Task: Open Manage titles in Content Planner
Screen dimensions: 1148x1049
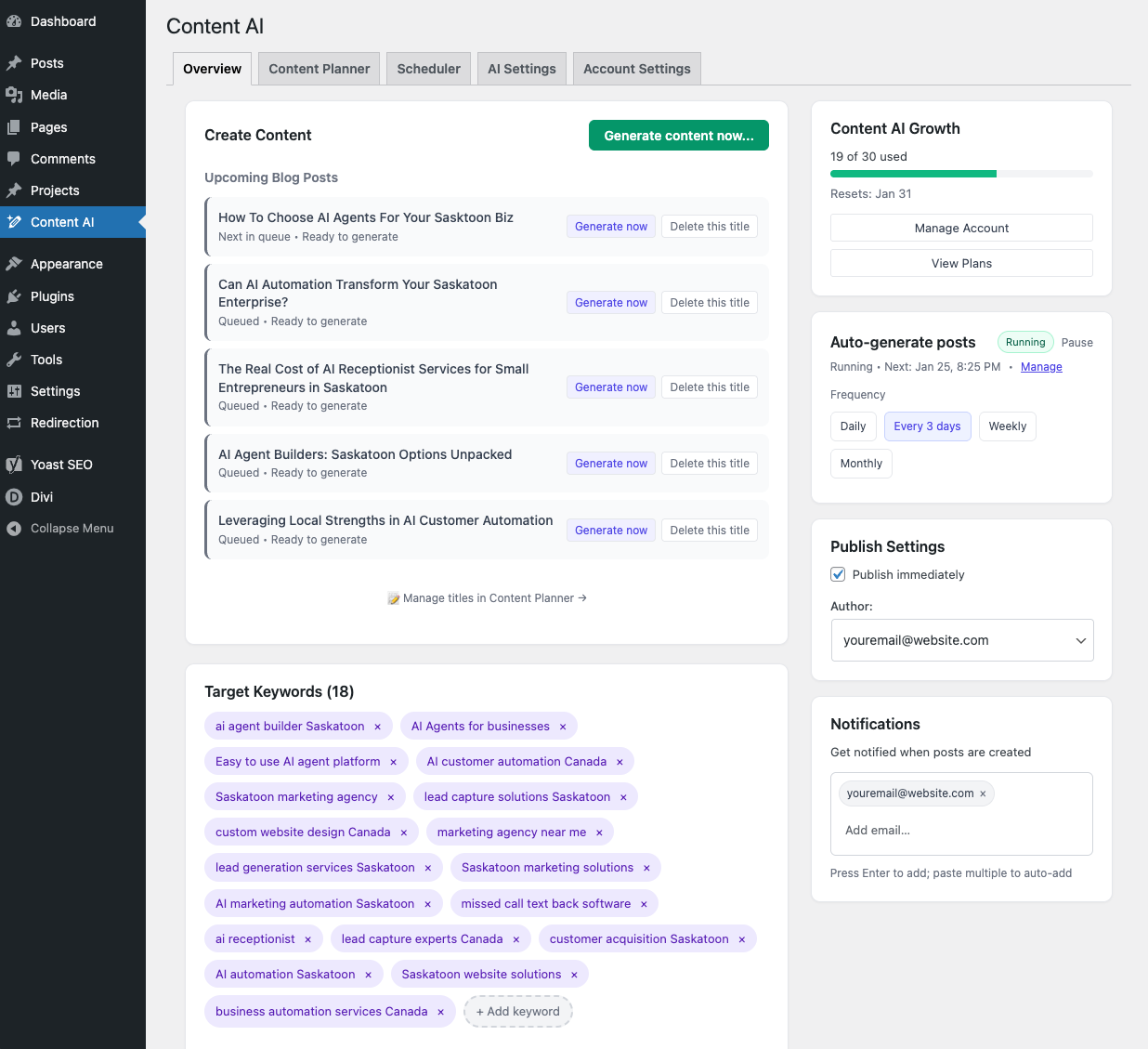Action: tap(487, 597)
